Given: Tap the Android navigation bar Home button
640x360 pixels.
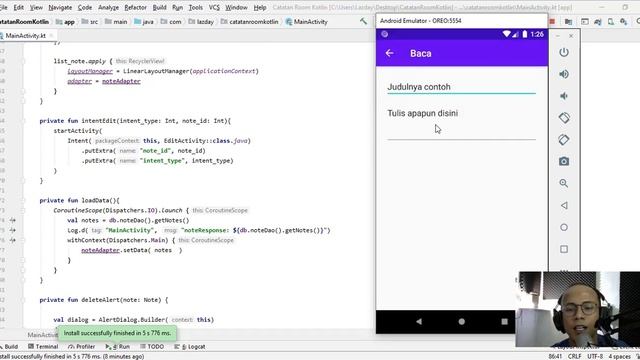Looking at the screenshot, I should [462, 322].
